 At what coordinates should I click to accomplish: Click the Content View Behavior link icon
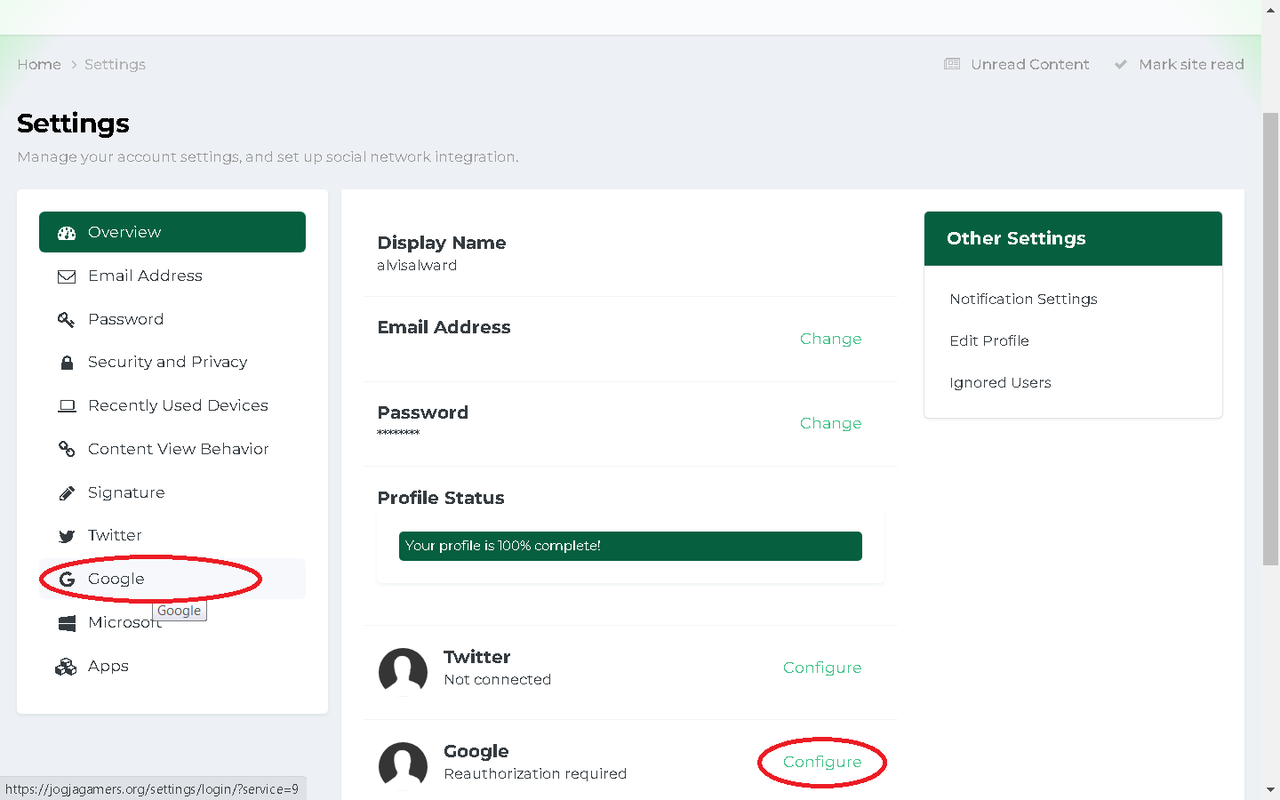67,449
